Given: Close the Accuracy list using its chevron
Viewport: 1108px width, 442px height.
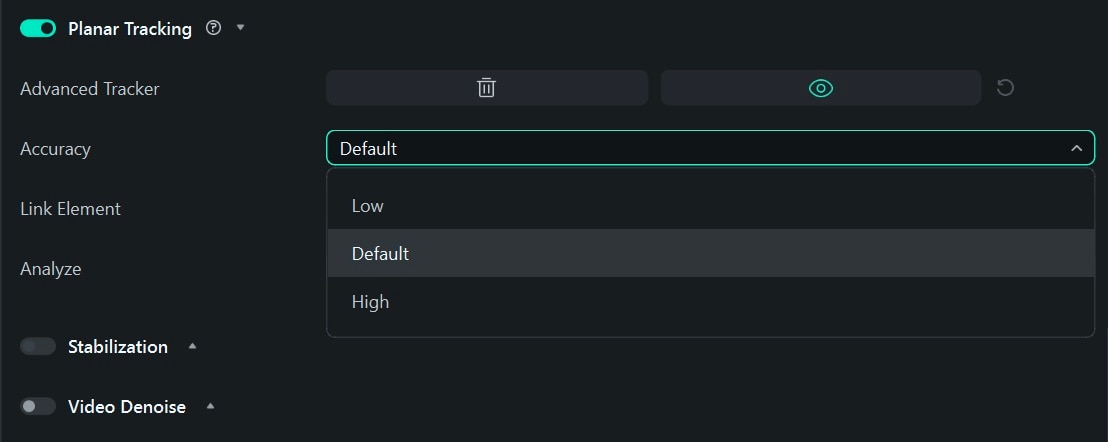Looking at the screenshot, I should tap(1076, 149).
